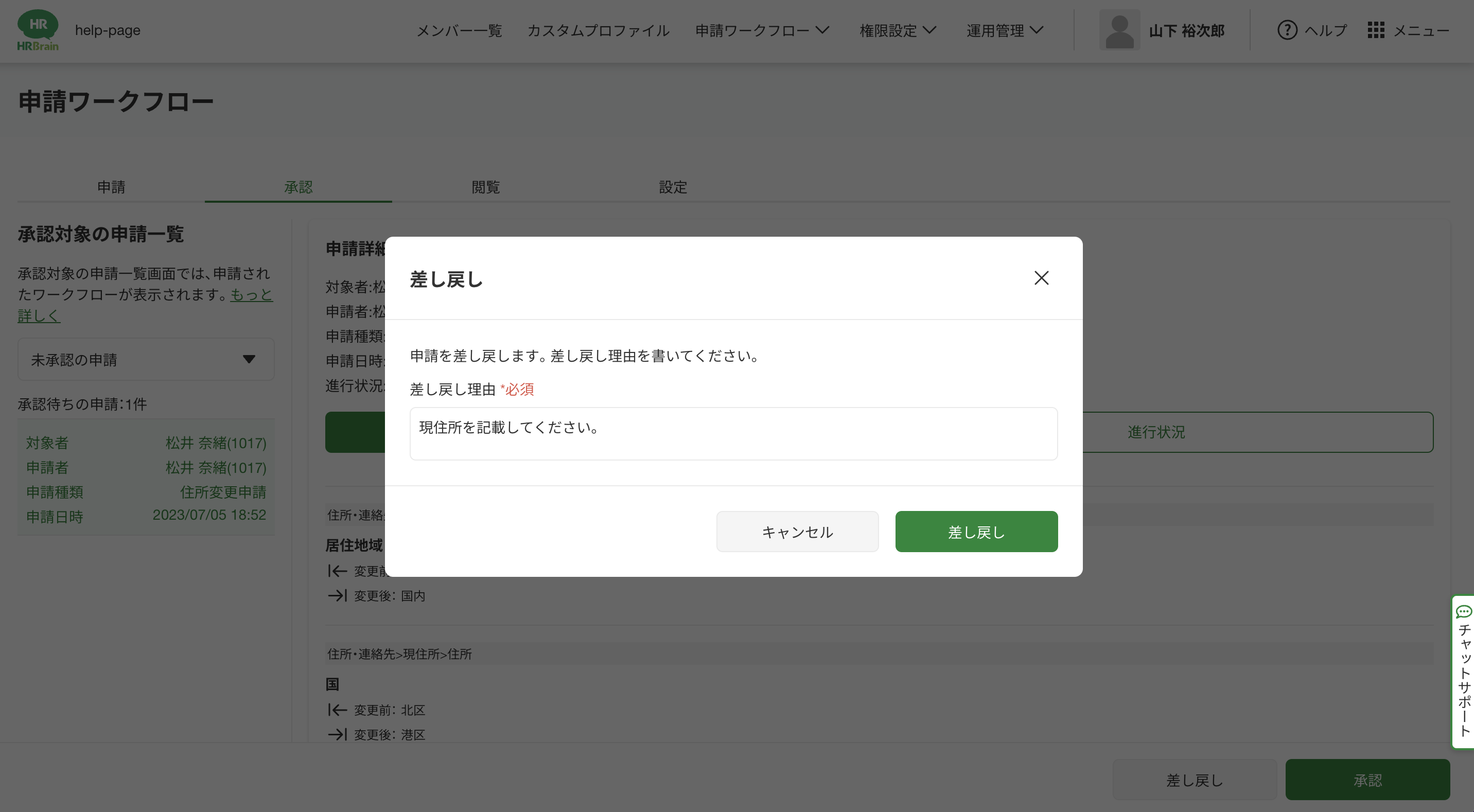The width and height of the screenshot is (1474, 812).
Task: Click the 承認待ちの申請:1件 count text
Action: [x=82, y=404]
